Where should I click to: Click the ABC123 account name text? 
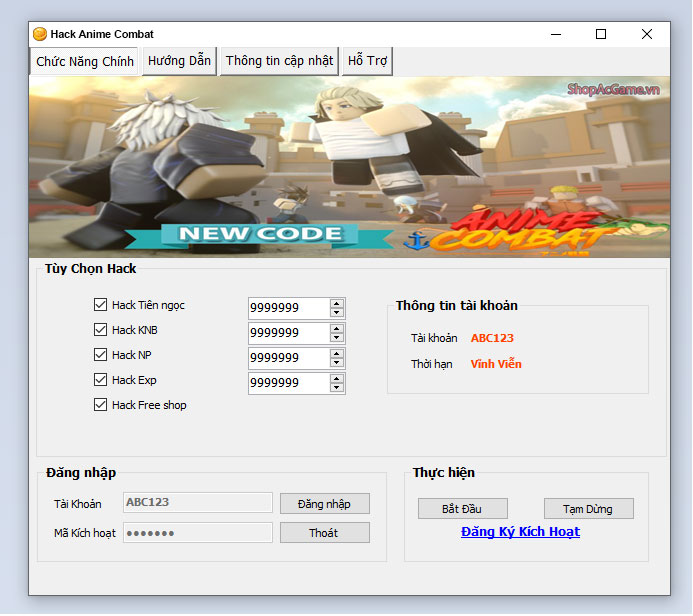(x=492, y=338)
